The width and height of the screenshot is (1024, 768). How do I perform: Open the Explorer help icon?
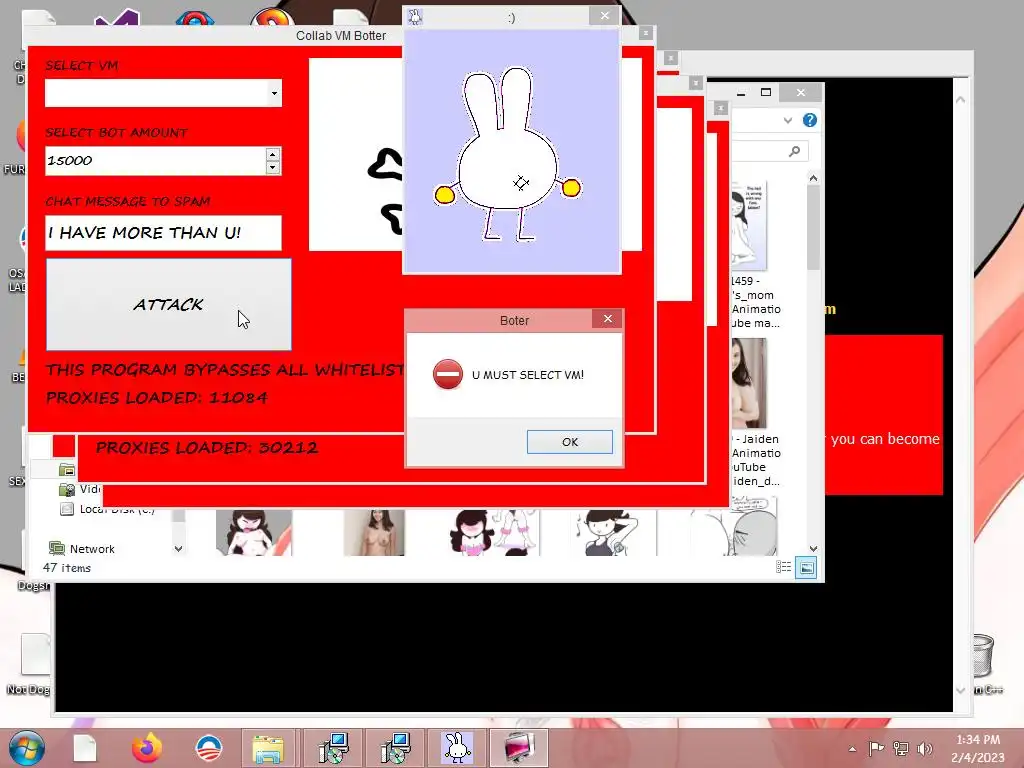810,120
